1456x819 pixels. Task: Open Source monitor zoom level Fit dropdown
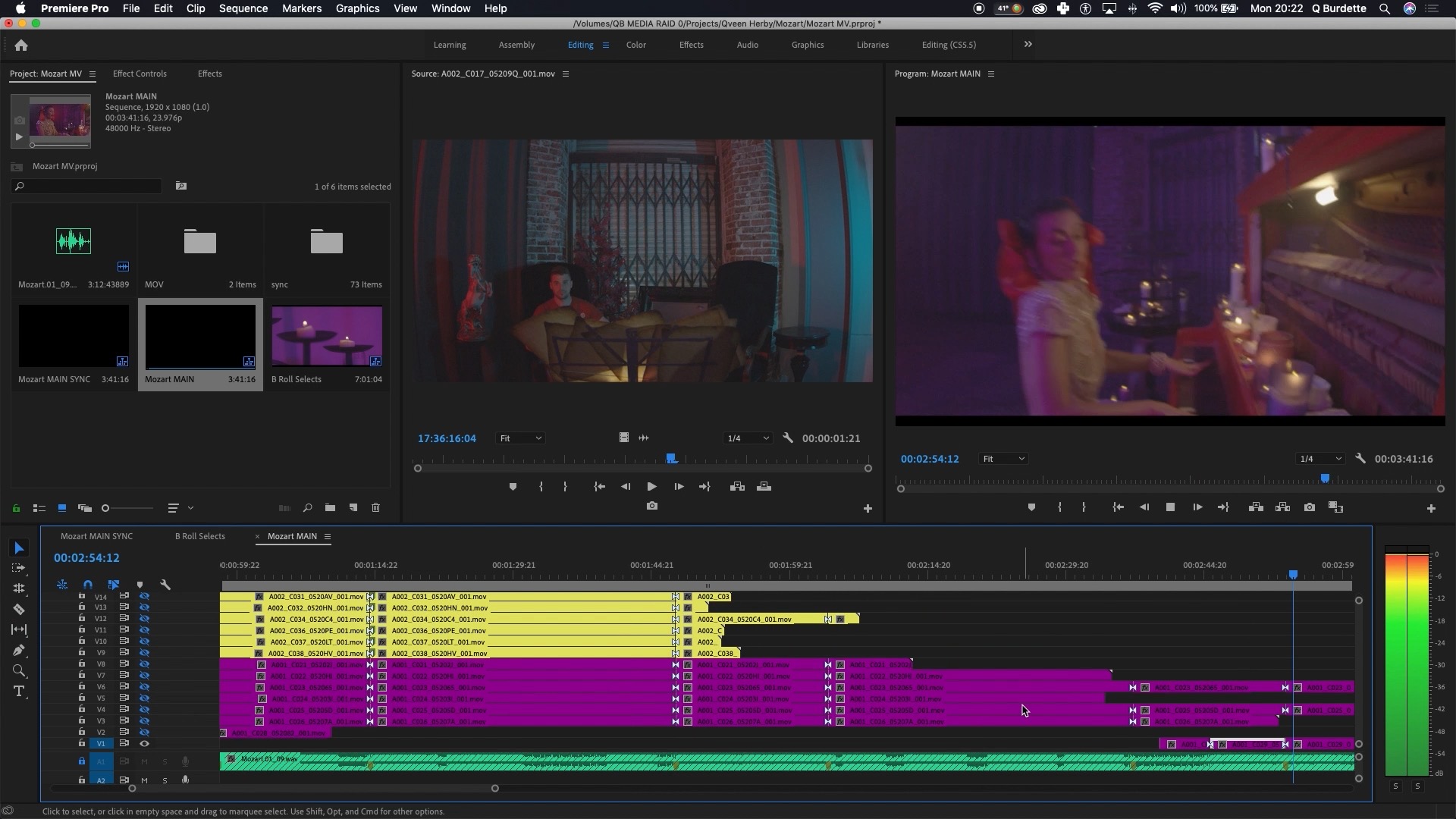(520, 438)
